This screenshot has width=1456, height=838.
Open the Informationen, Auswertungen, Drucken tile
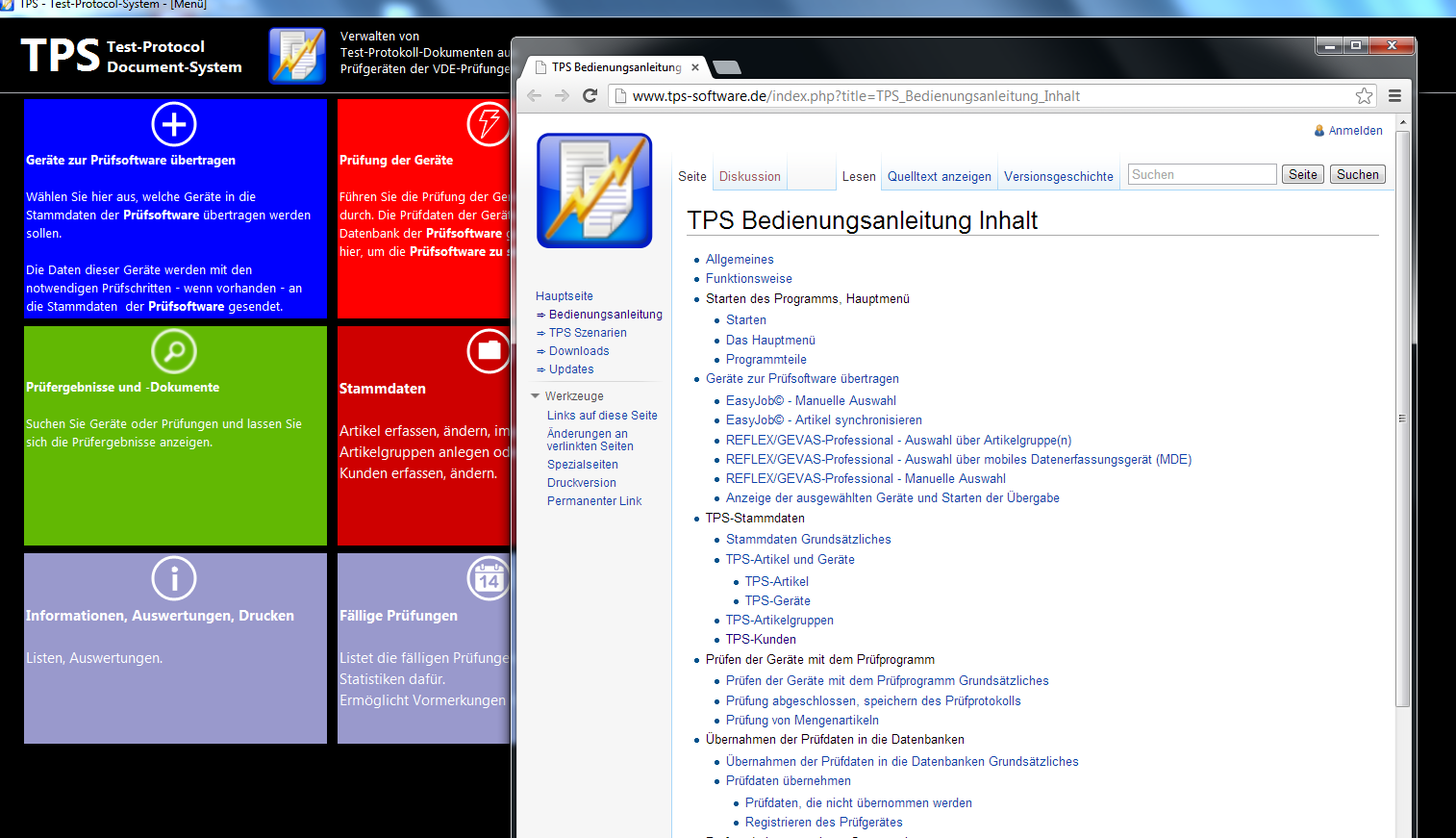(x=175, y=648)
